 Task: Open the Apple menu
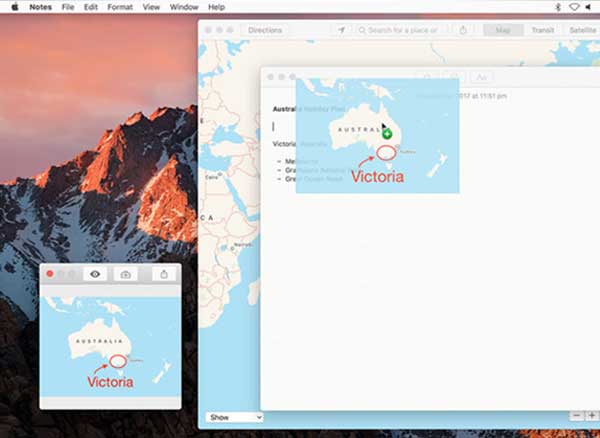click(x=15, y=7)
